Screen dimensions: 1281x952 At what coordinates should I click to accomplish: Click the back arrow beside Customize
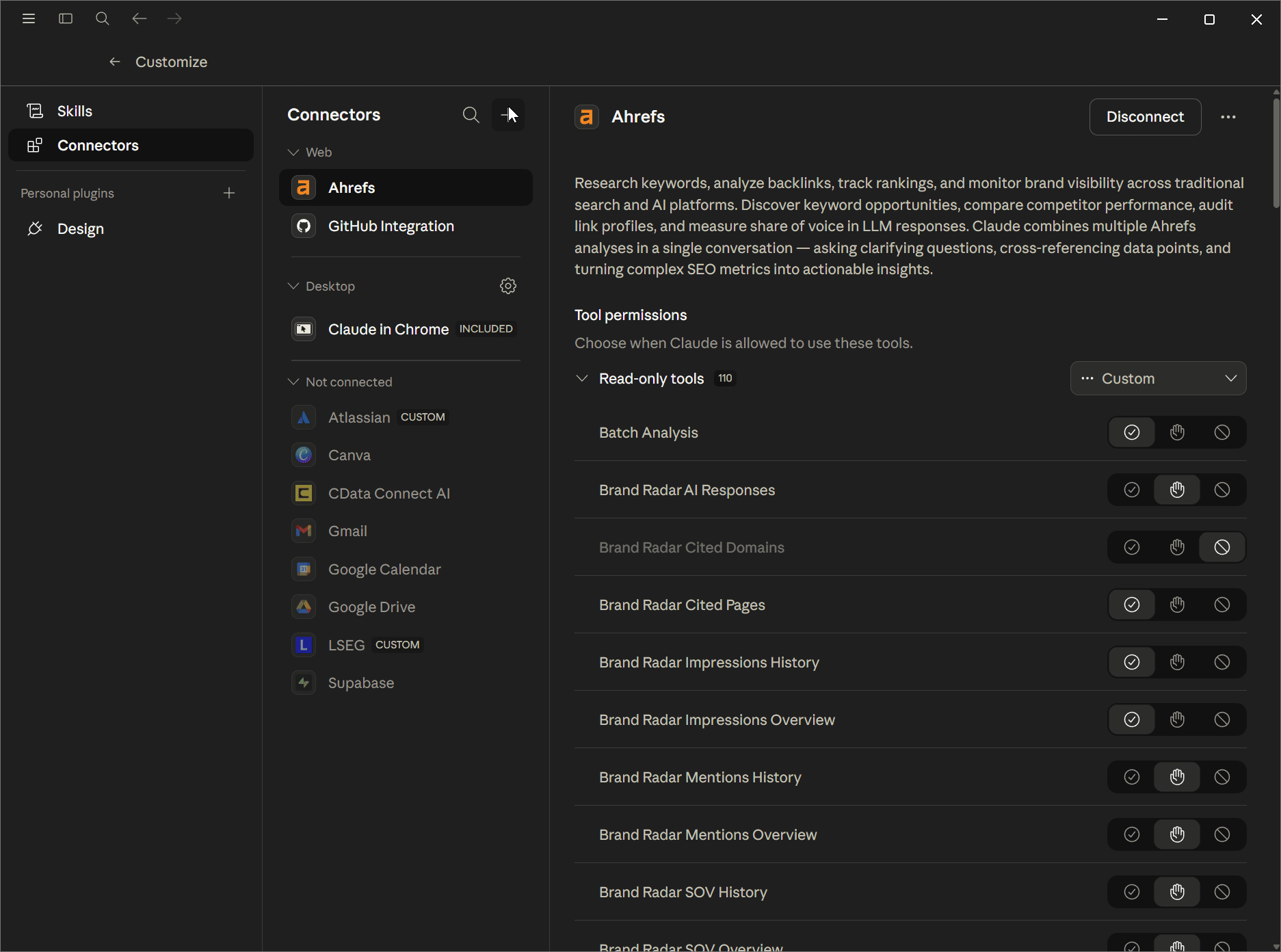tap(115, 62)
